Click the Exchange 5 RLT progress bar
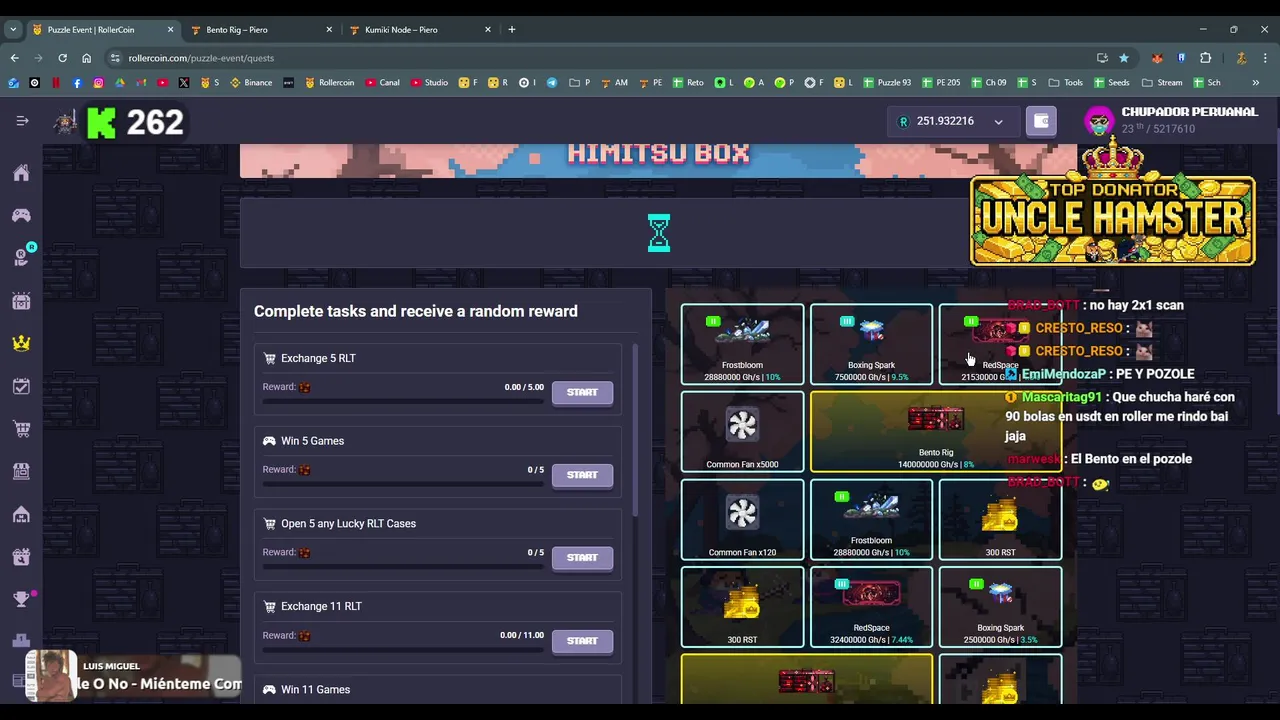Image resolution: width=1280 pixels, height=720 pixels. (403, 402)
